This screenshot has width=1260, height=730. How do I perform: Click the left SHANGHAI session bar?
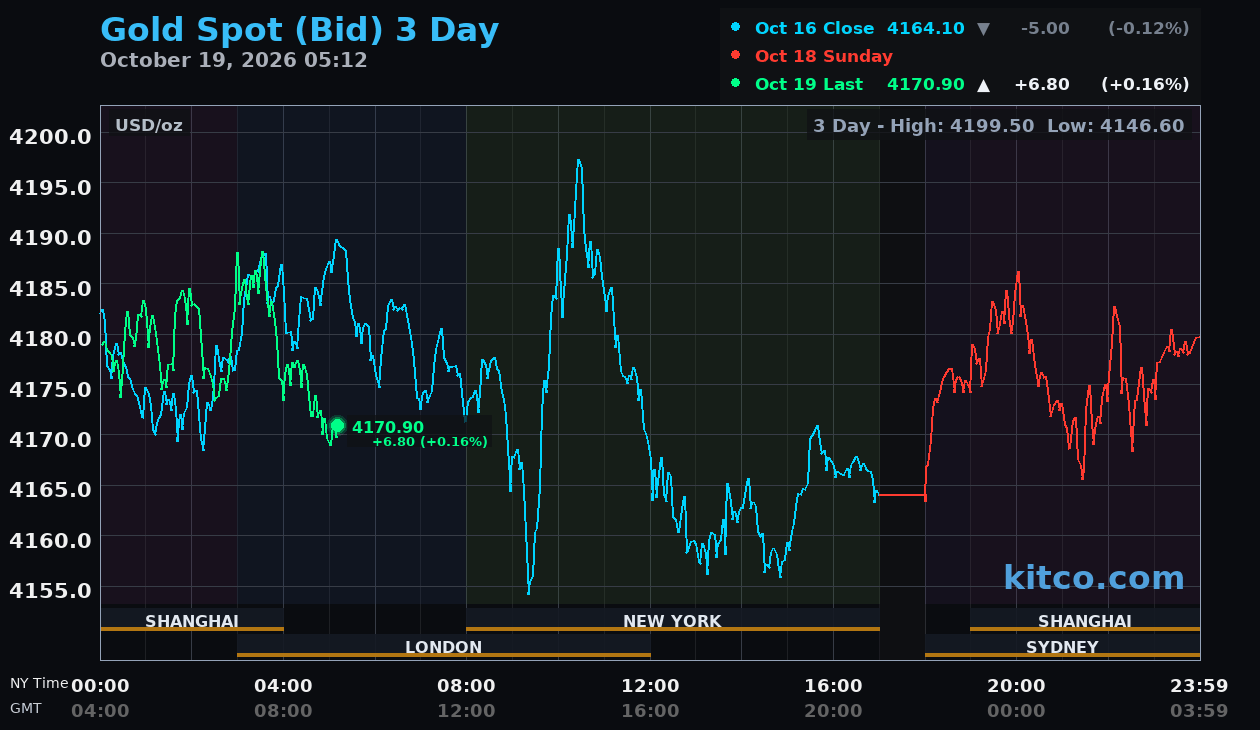click(192, 620)
